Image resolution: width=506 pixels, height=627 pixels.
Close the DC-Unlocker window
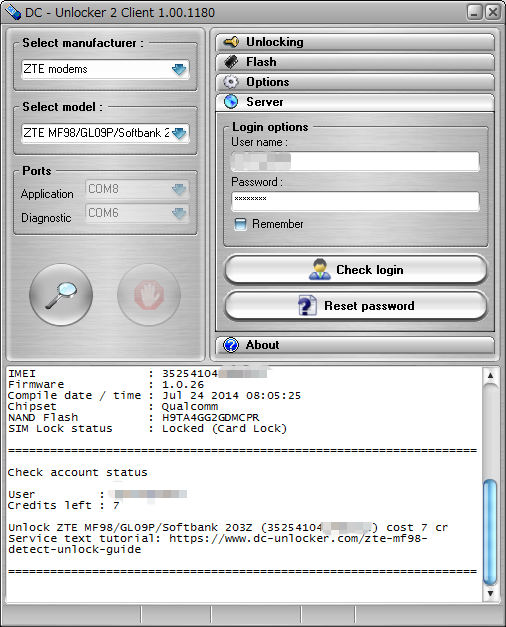click(492, 12)
